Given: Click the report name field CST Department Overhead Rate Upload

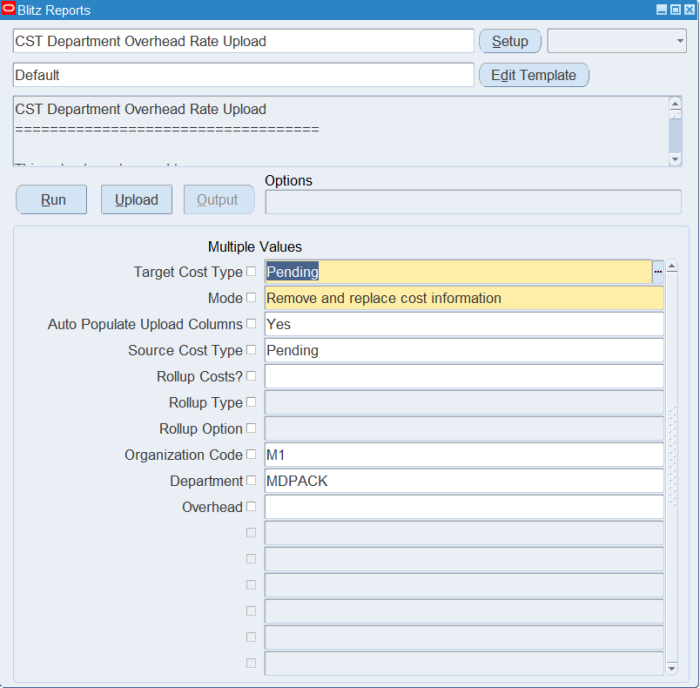Looking at the screenshot, I should 243,41.
